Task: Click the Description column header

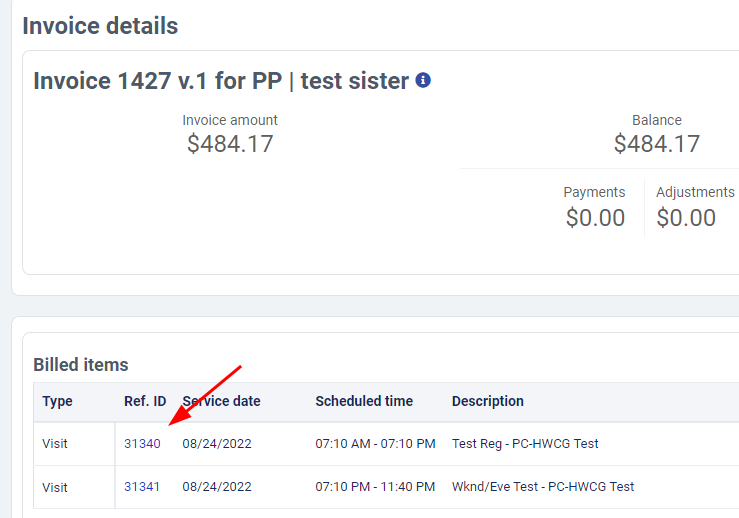Action: pyautogui.click(x=488, y=401)
